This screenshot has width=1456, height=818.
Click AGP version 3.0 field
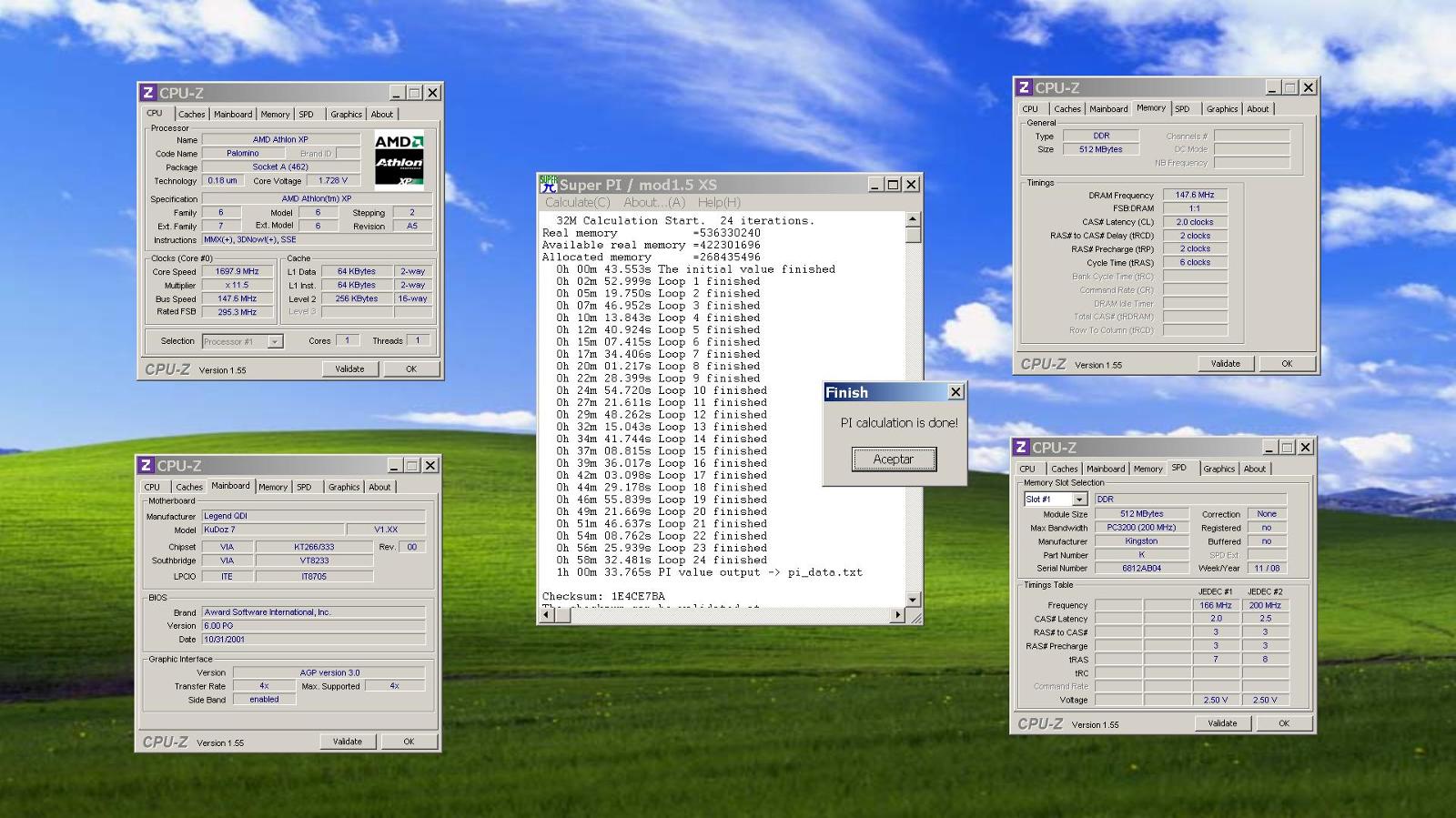pos(329,672)
